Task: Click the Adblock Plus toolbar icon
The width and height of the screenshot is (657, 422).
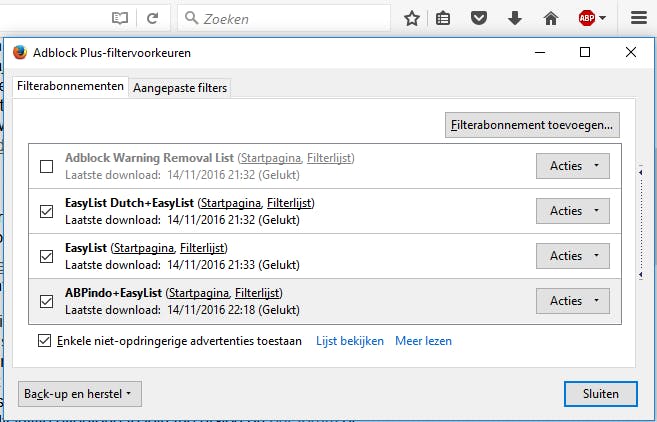Action: 590,18
